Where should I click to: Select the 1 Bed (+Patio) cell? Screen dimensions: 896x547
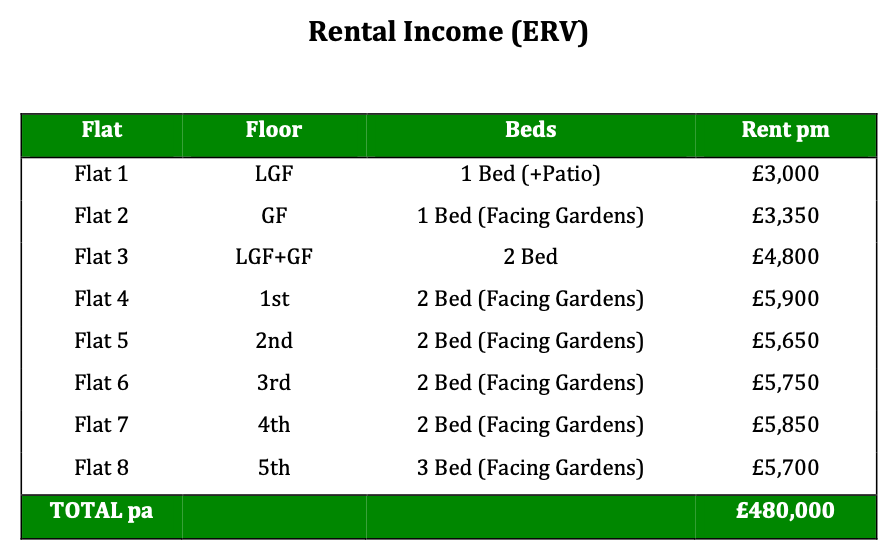click(x=530, y=174)
